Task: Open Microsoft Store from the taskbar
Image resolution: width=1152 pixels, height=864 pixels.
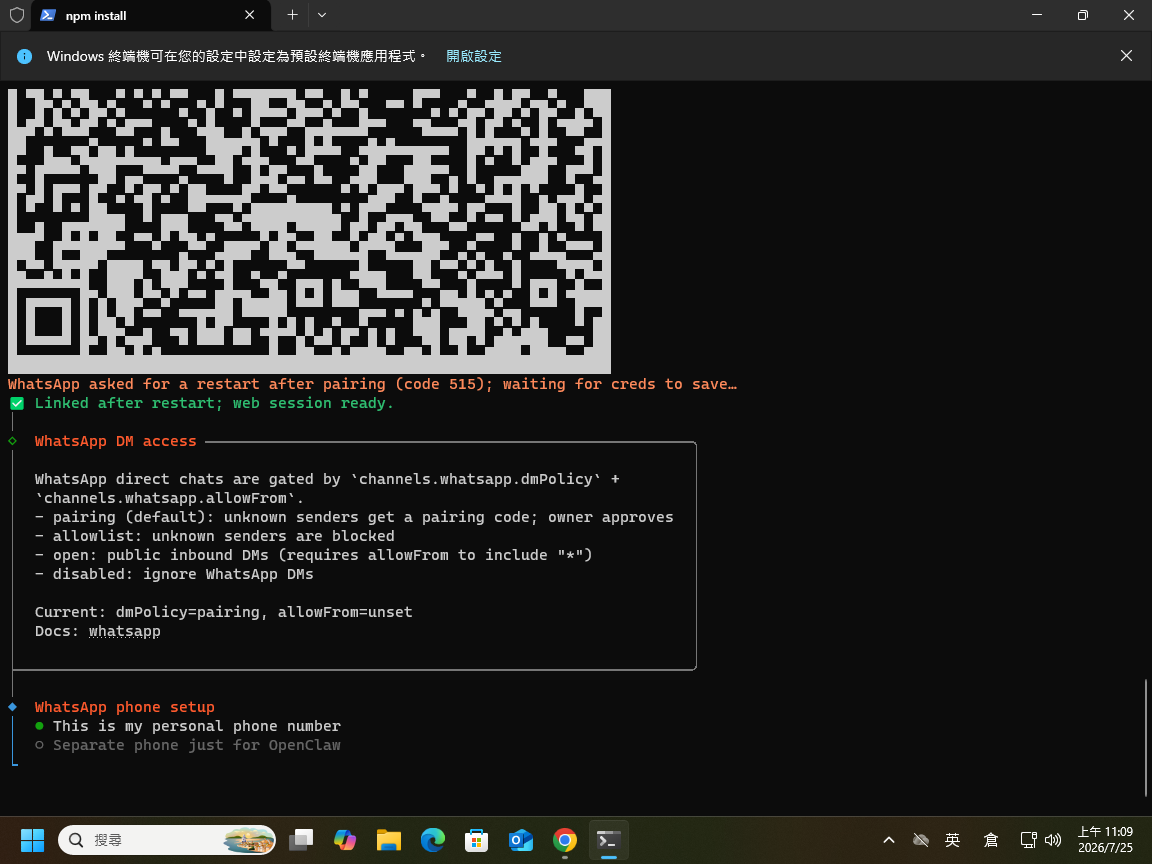Action: (x=477, y=840)
